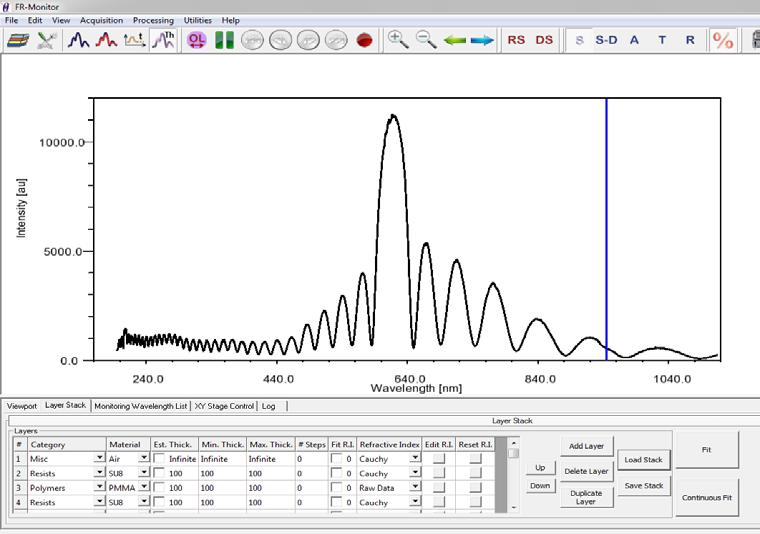Open the View menu
This screenshot has height=534, width=760.
click(x=61, y=20)
